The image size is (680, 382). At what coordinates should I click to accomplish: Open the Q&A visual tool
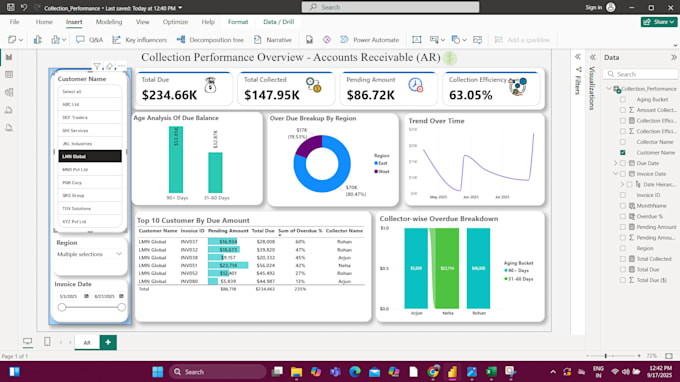click(x=89, y=40)
